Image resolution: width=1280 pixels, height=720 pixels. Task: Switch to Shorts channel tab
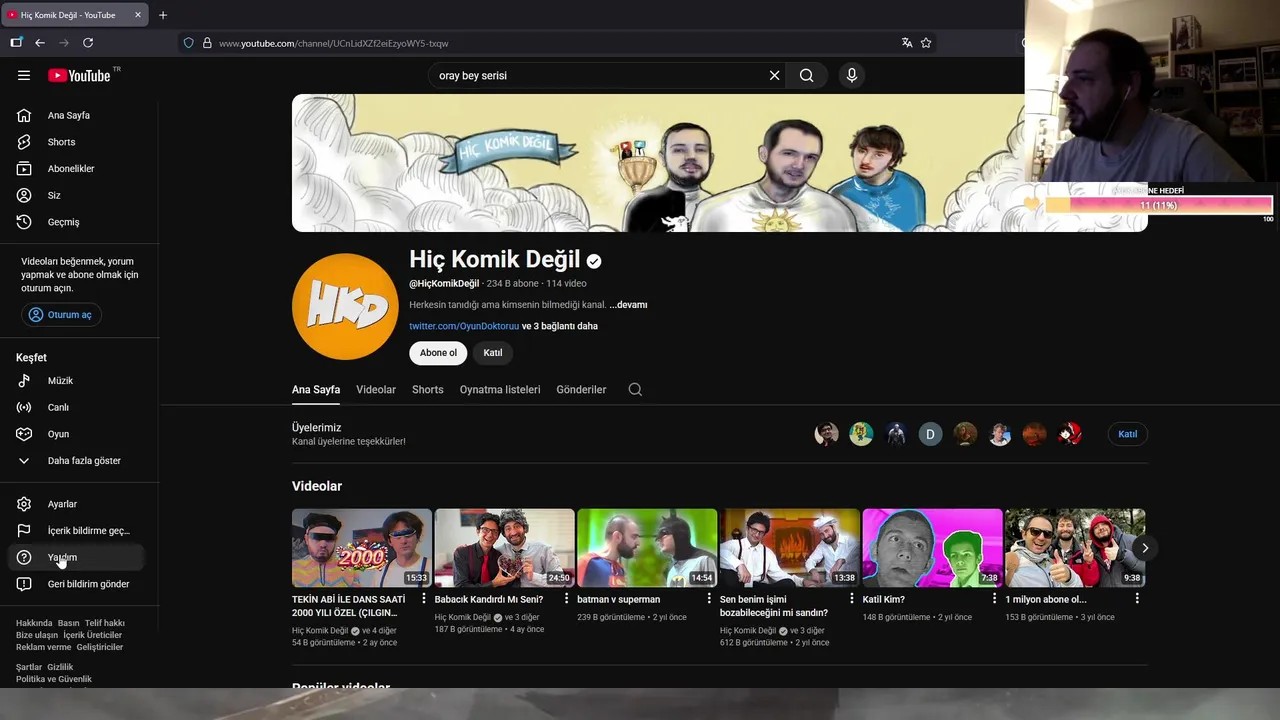point(428,390)
